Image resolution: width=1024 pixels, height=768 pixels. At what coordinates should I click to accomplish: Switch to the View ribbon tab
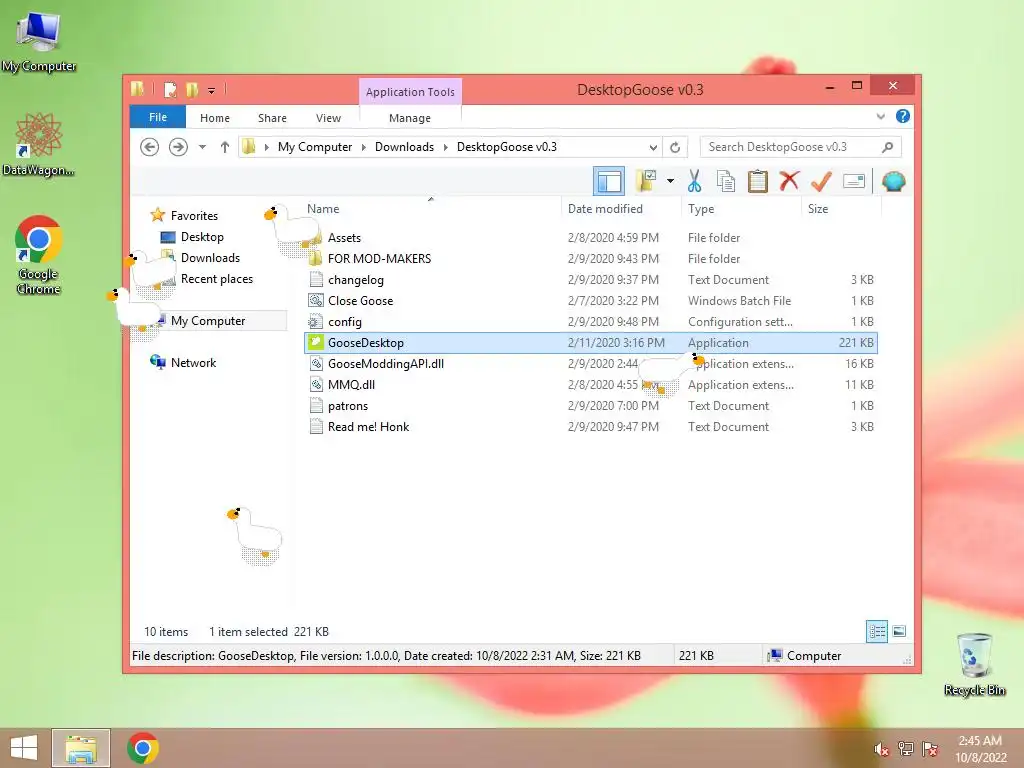coord(328,118)
